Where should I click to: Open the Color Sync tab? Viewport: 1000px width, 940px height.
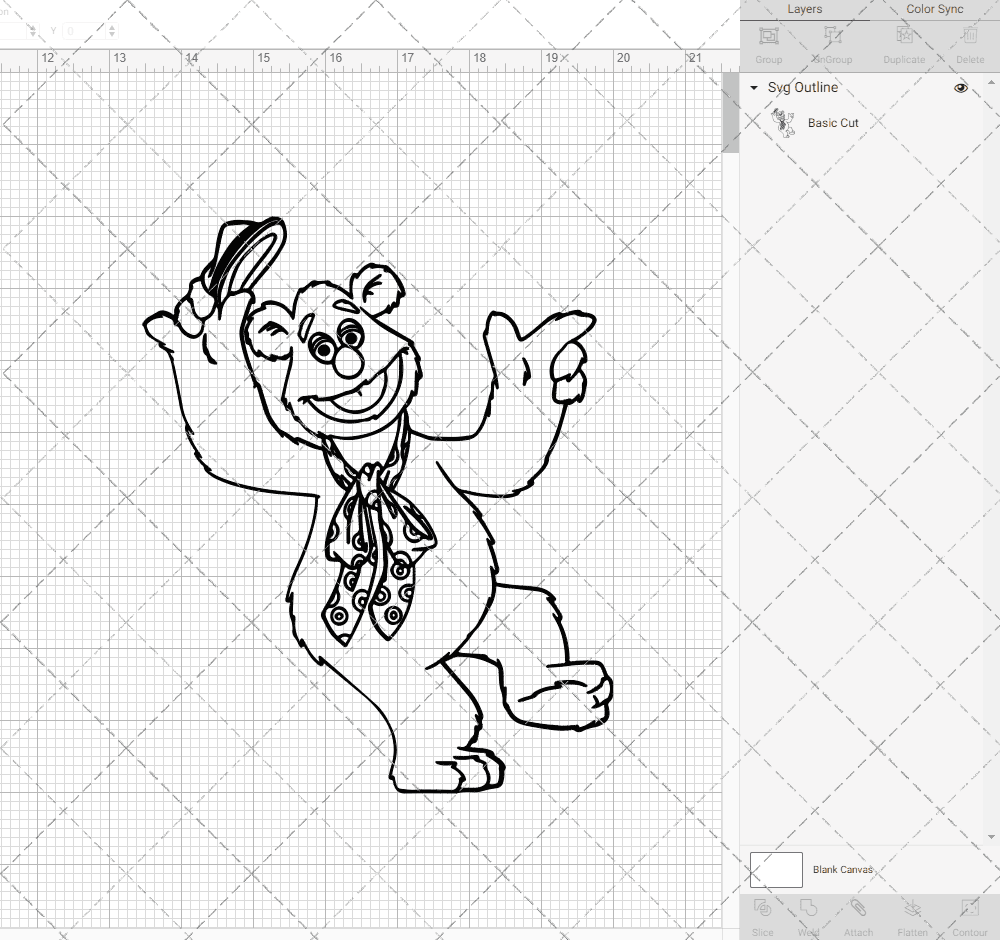click(934, 10)
